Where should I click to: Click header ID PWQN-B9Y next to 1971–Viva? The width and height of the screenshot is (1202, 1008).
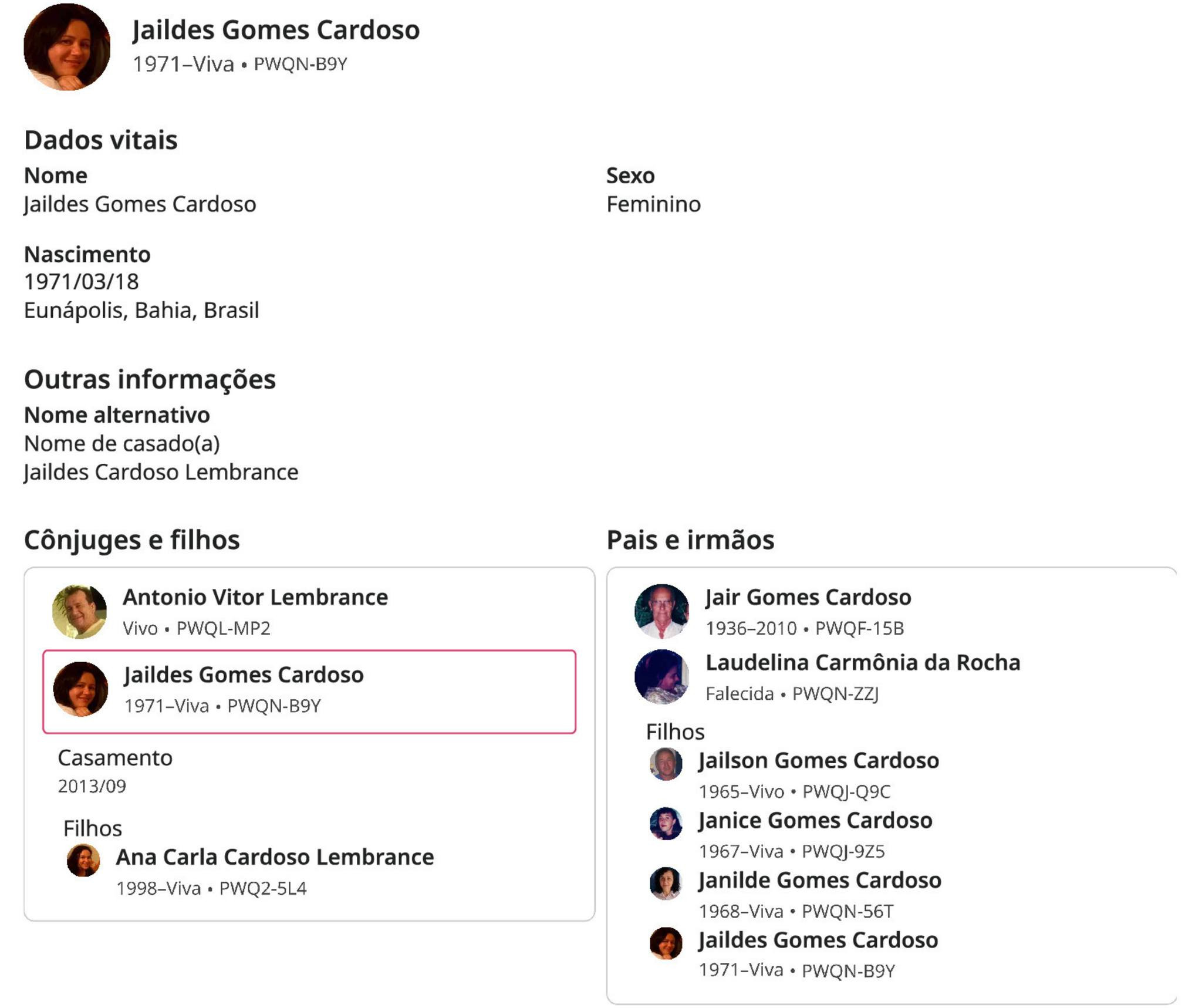[x=300, y=64]
